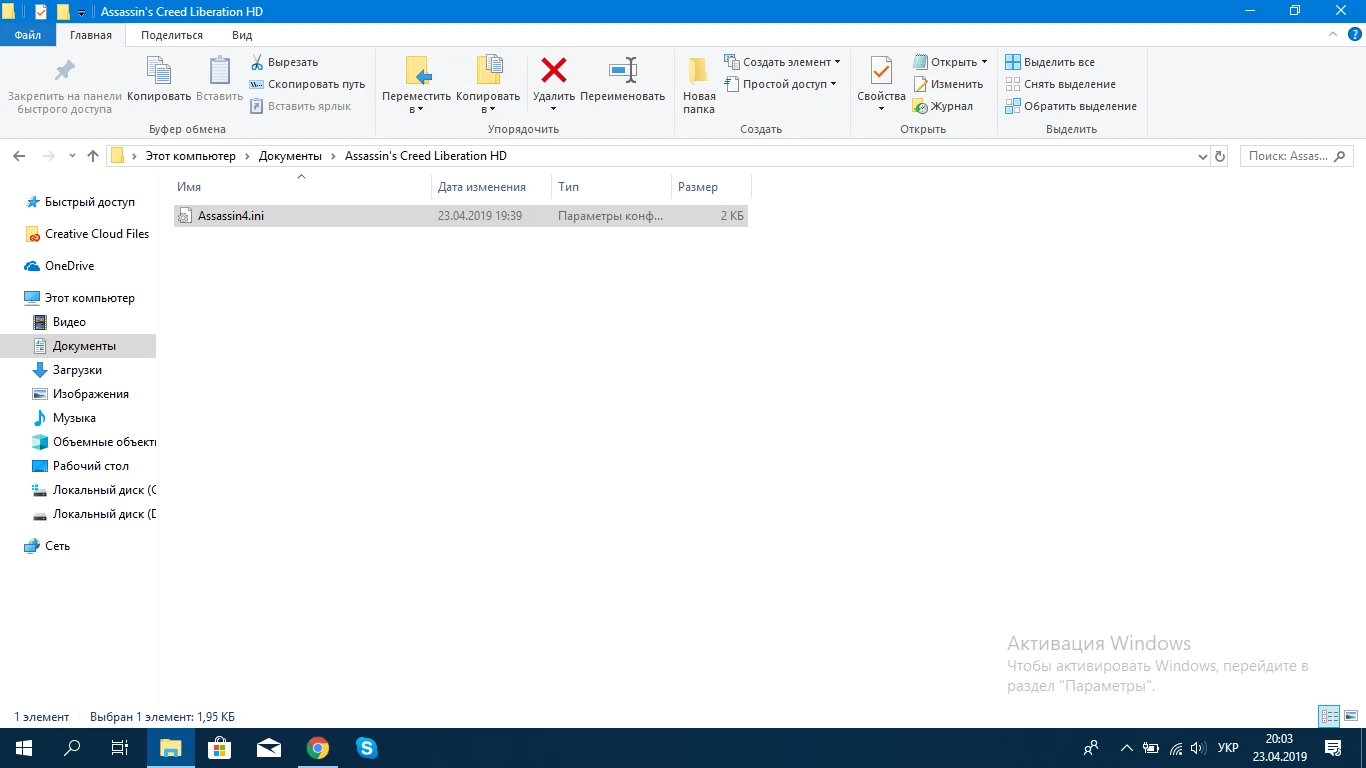The image size is (1366, 768).
Task: Open the Файл (File) menu
Action: pos(28,35)
